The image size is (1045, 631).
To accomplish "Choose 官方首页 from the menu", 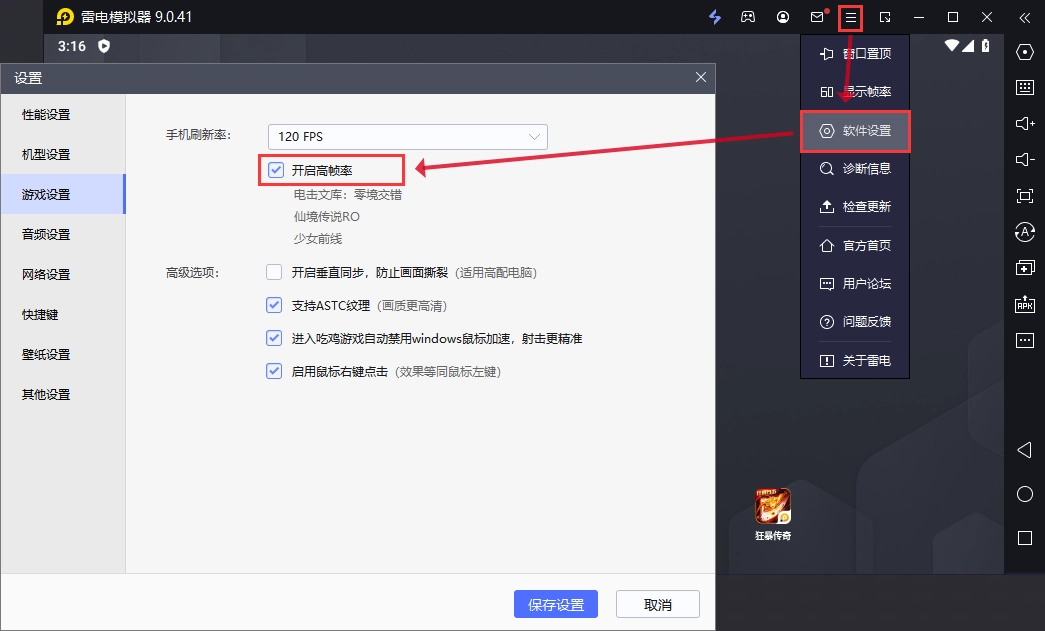I will click(x=855, y=245).
